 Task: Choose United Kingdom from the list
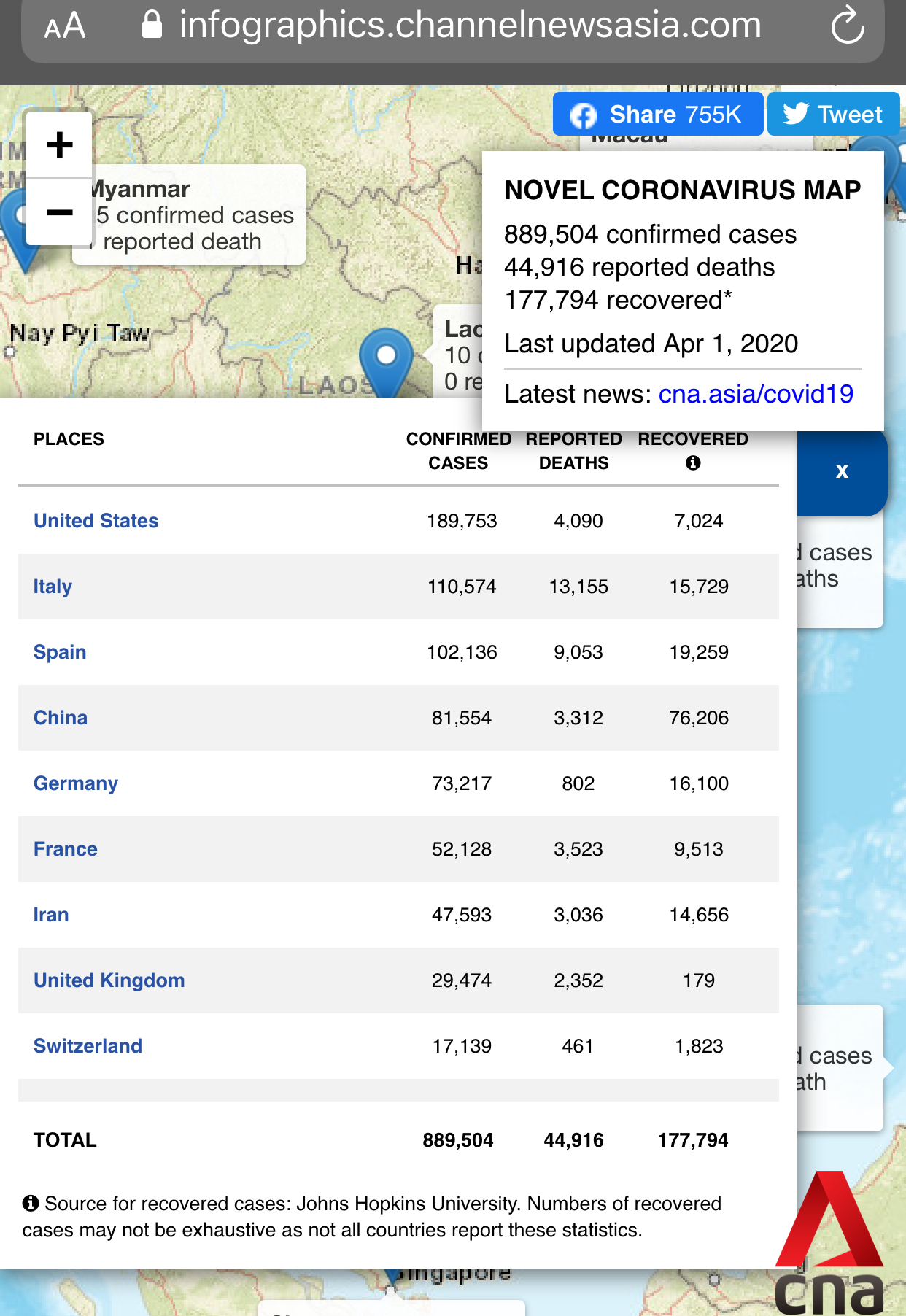coord(109,980)
